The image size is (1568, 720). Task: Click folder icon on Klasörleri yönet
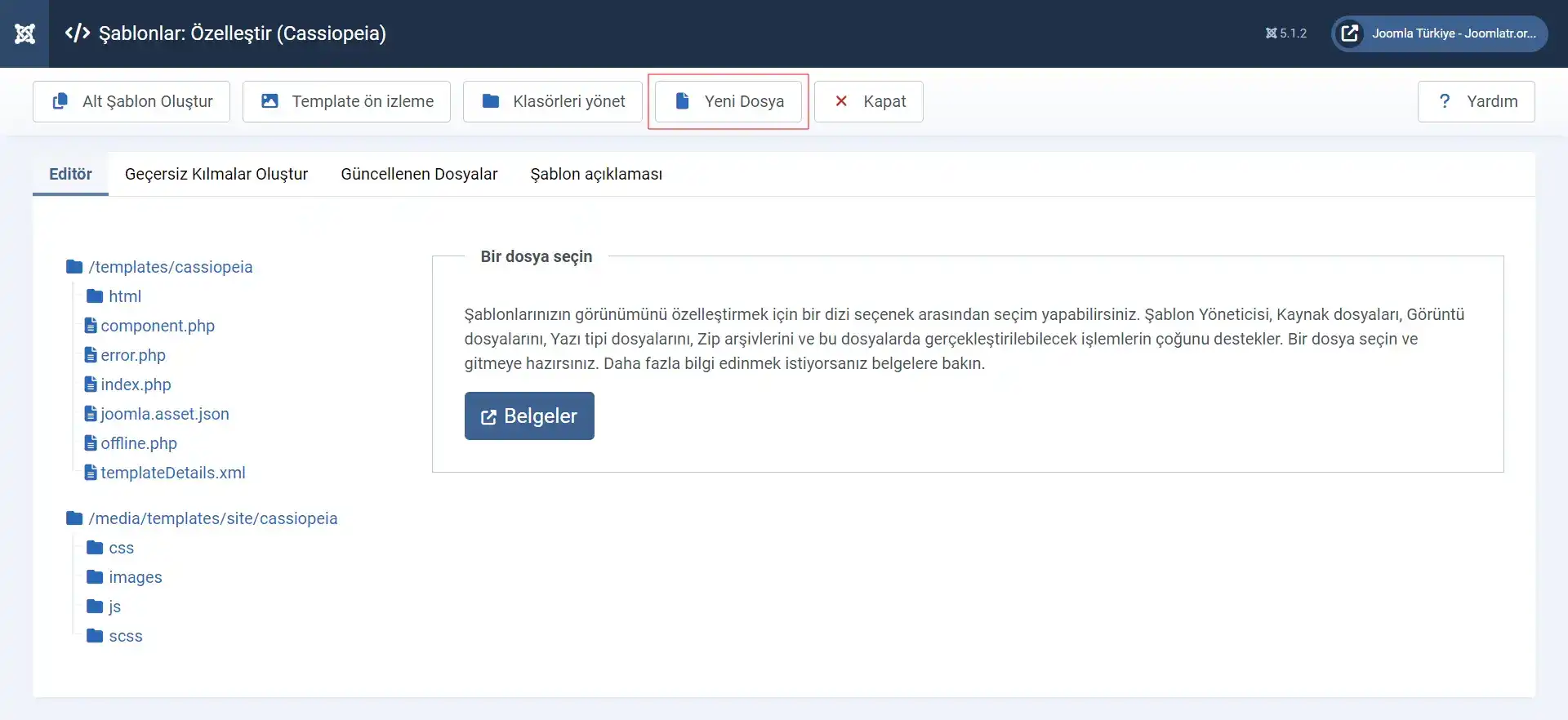491,101
